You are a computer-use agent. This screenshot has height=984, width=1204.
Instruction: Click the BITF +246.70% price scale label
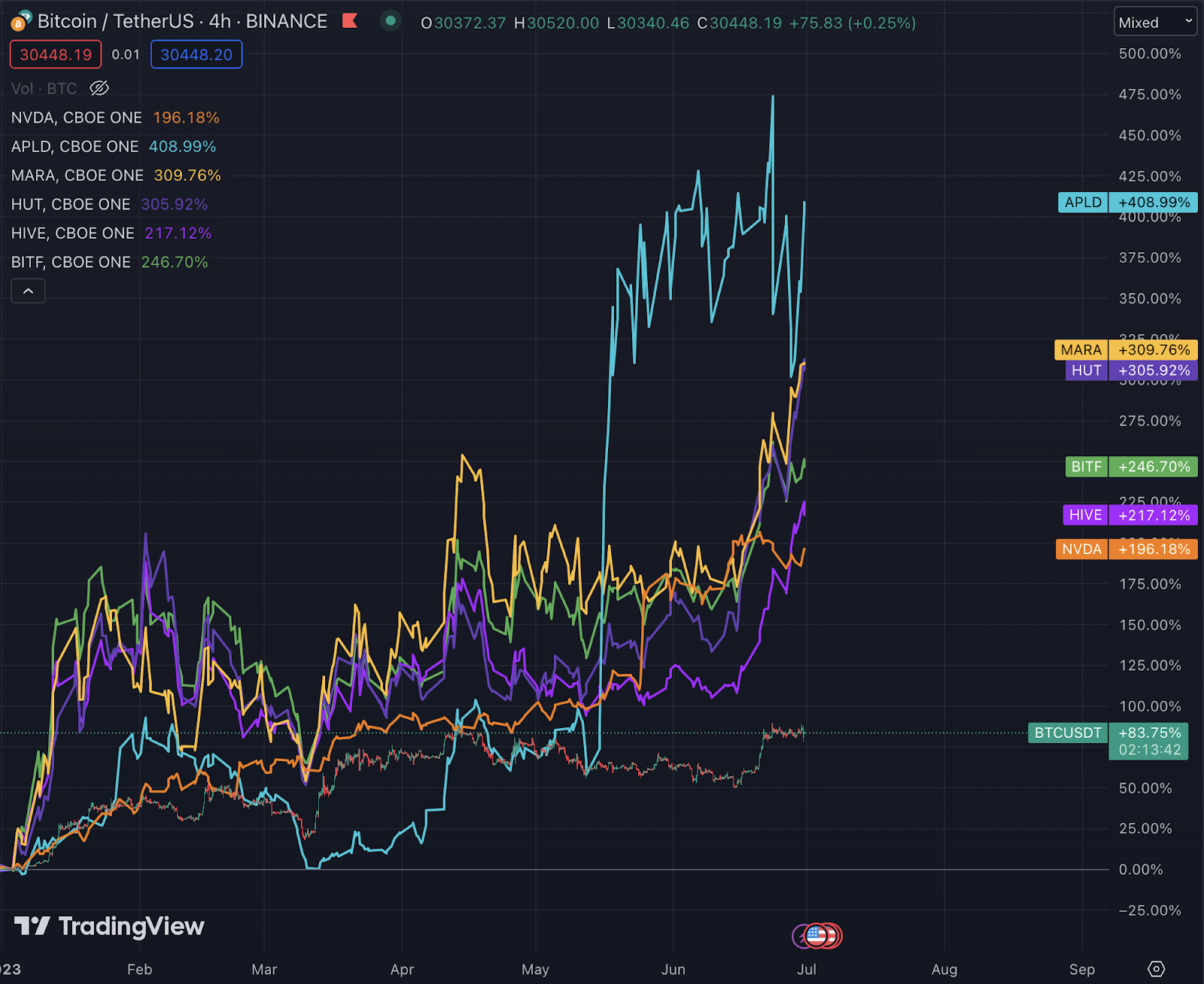point(1131,467)
